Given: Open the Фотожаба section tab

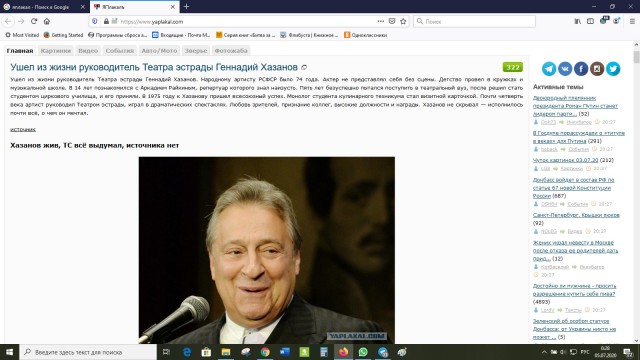Looking at the screenshot, I should pyautogui.click(x=231, y=51).
